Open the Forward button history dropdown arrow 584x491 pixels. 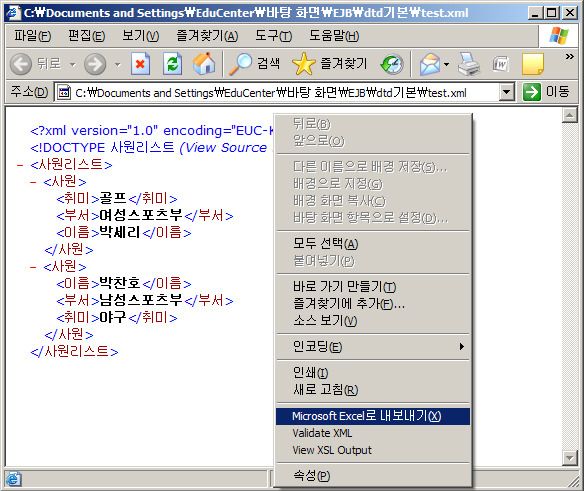pyautogui.click(x=117, y=64)
